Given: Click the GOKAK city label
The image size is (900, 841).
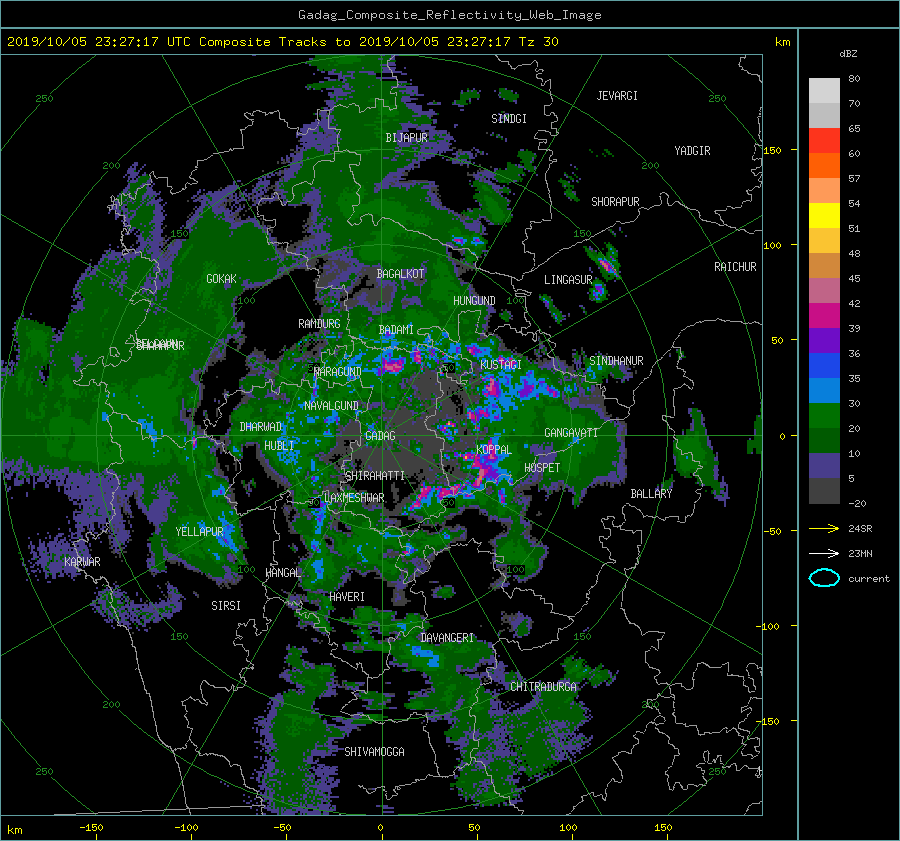Looking at the screenshot, I should pos(221,279).
